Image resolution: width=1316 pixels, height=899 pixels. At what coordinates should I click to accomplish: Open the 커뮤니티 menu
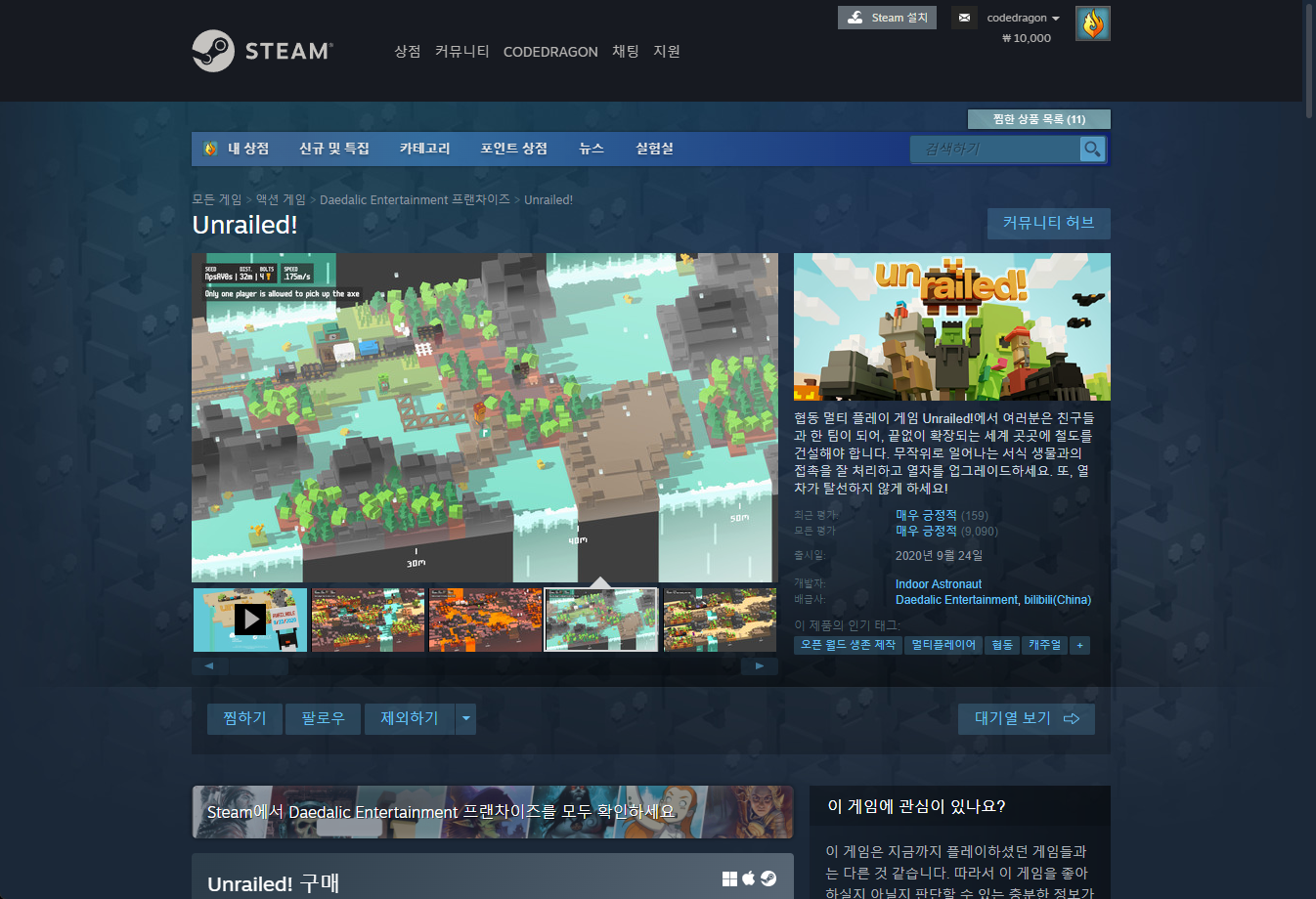[x=462, y=52]
